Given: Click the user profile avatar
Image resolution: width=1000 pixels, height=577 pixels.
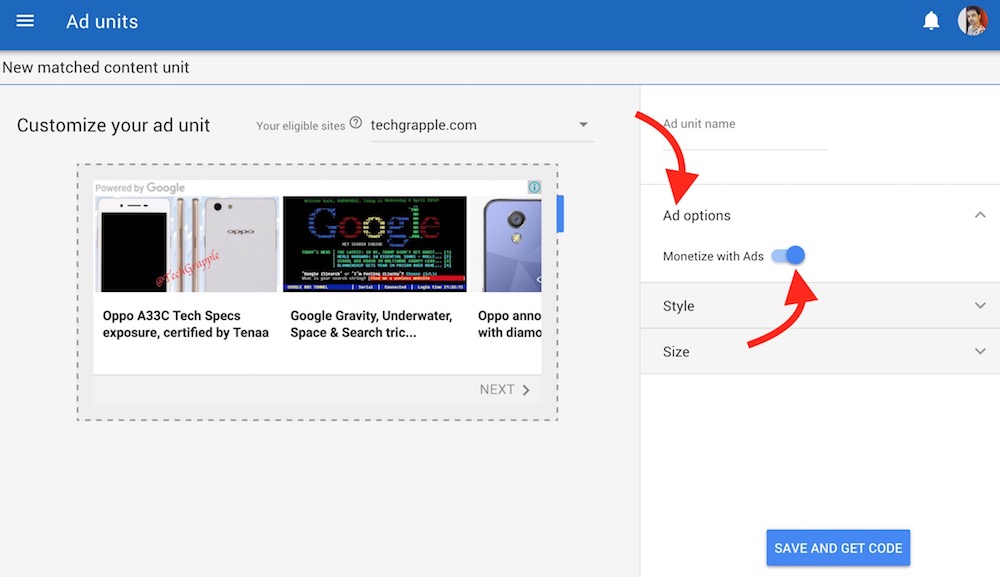Looking at the screenshot, I should pos(971,21).
